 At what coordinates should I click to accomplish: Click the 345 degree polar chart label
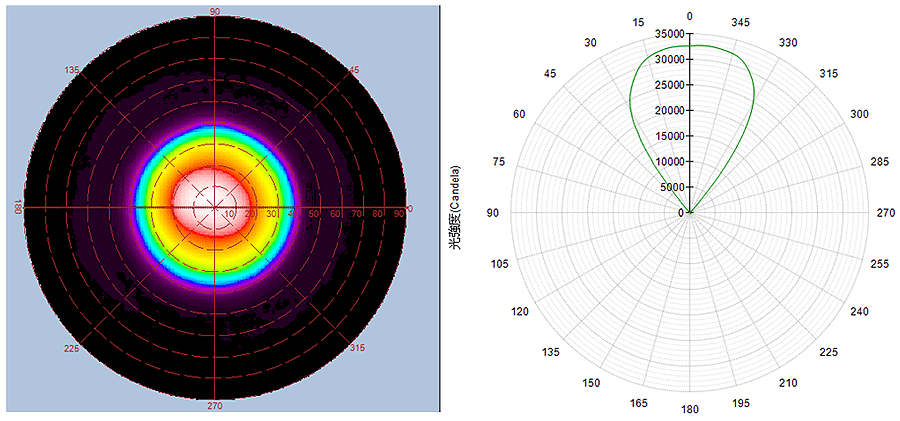point(739,21)
